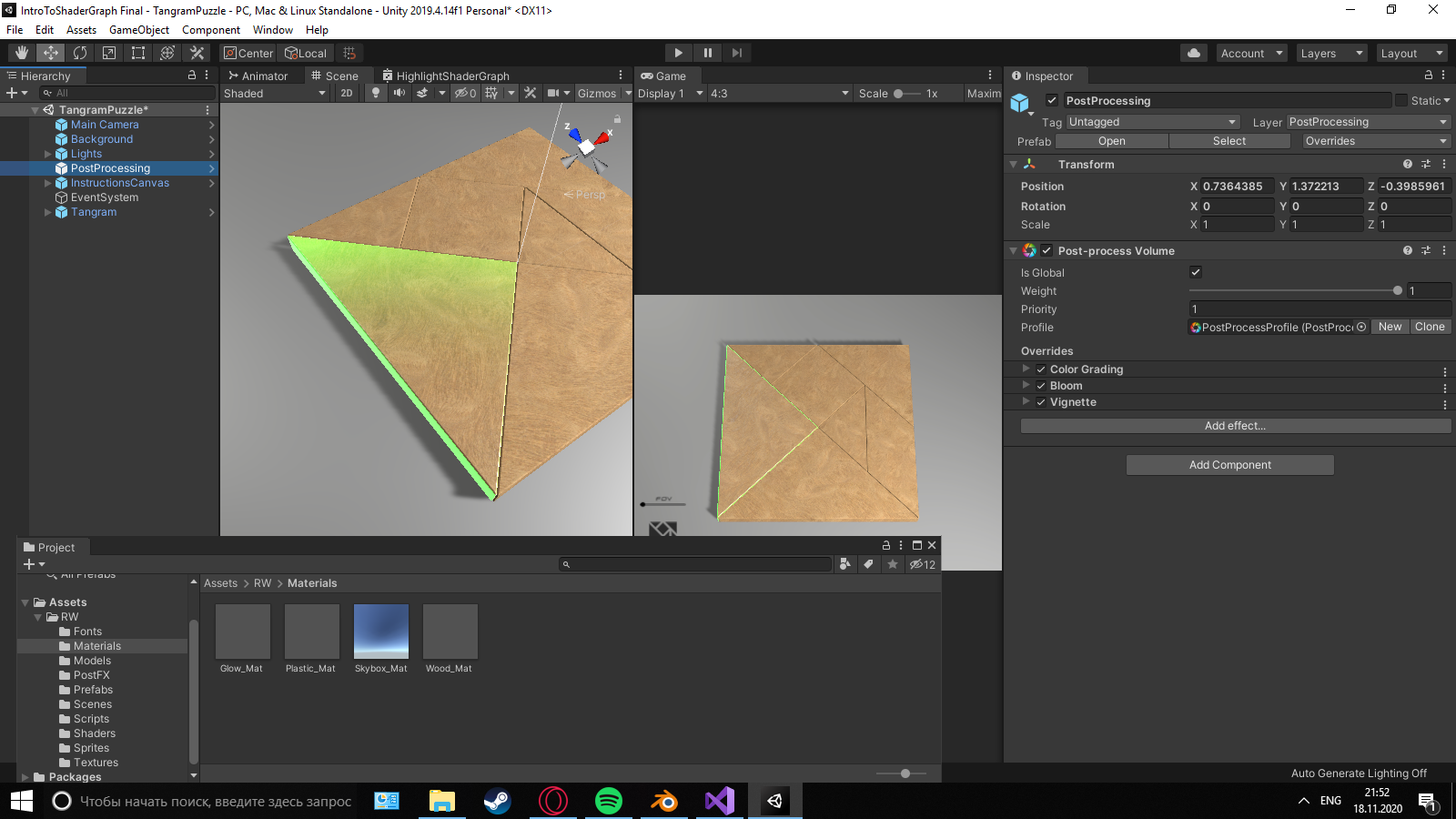Open Steam from taskbar
1456x819 pixels.
click(497, 801)
